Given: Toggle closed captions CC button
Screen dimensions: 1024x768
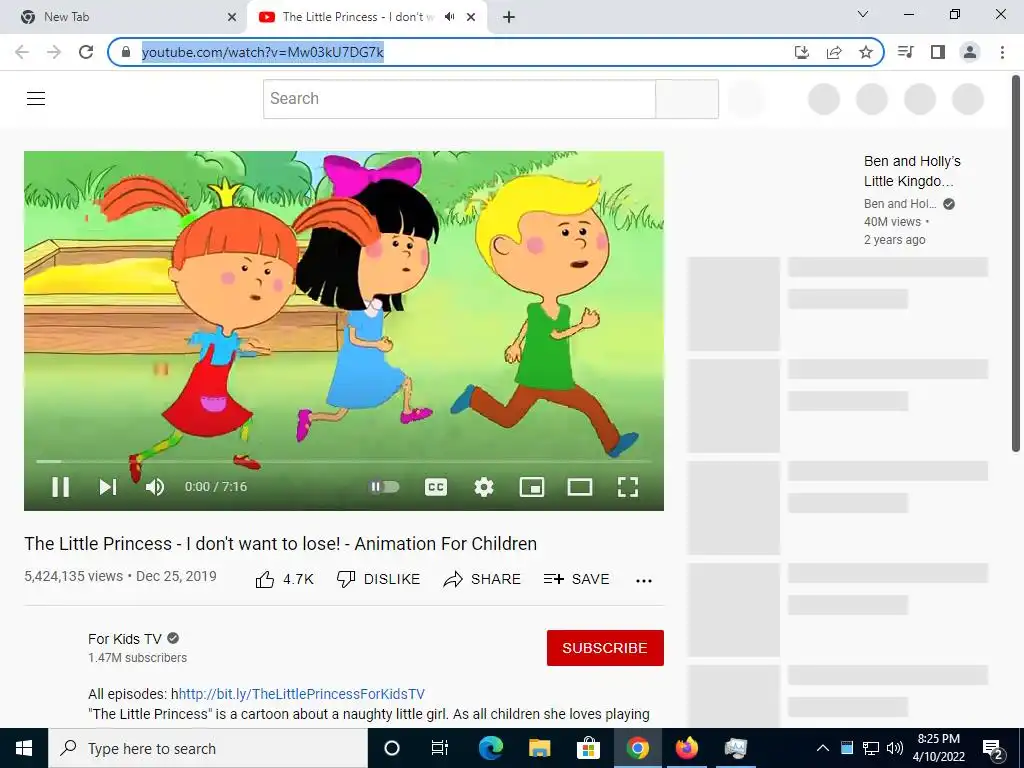Looking at the screenshot, I should pos(436,487).
